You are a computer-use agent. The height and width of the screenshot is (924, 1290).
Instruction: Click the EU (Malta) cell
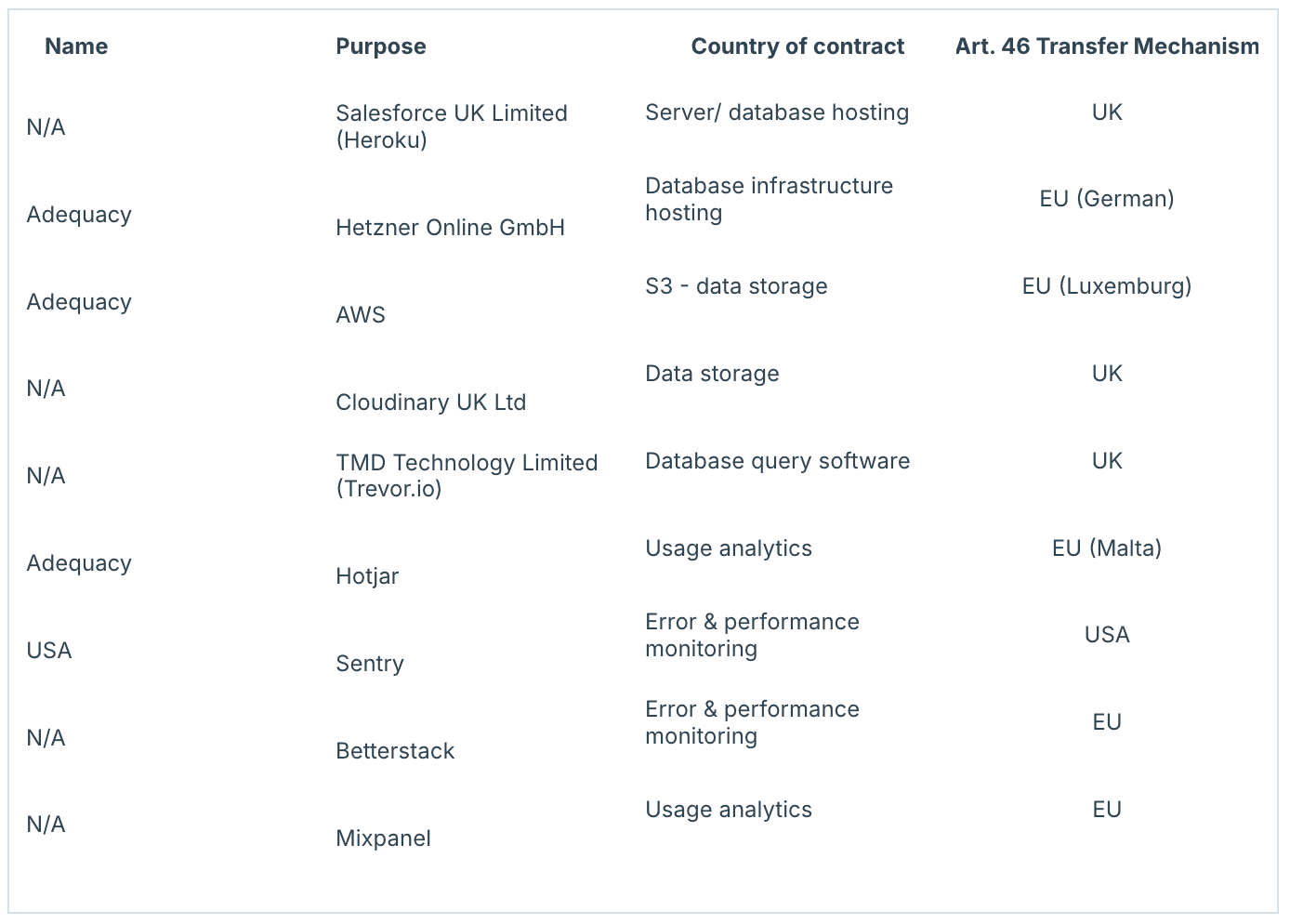click(1106, 548)
